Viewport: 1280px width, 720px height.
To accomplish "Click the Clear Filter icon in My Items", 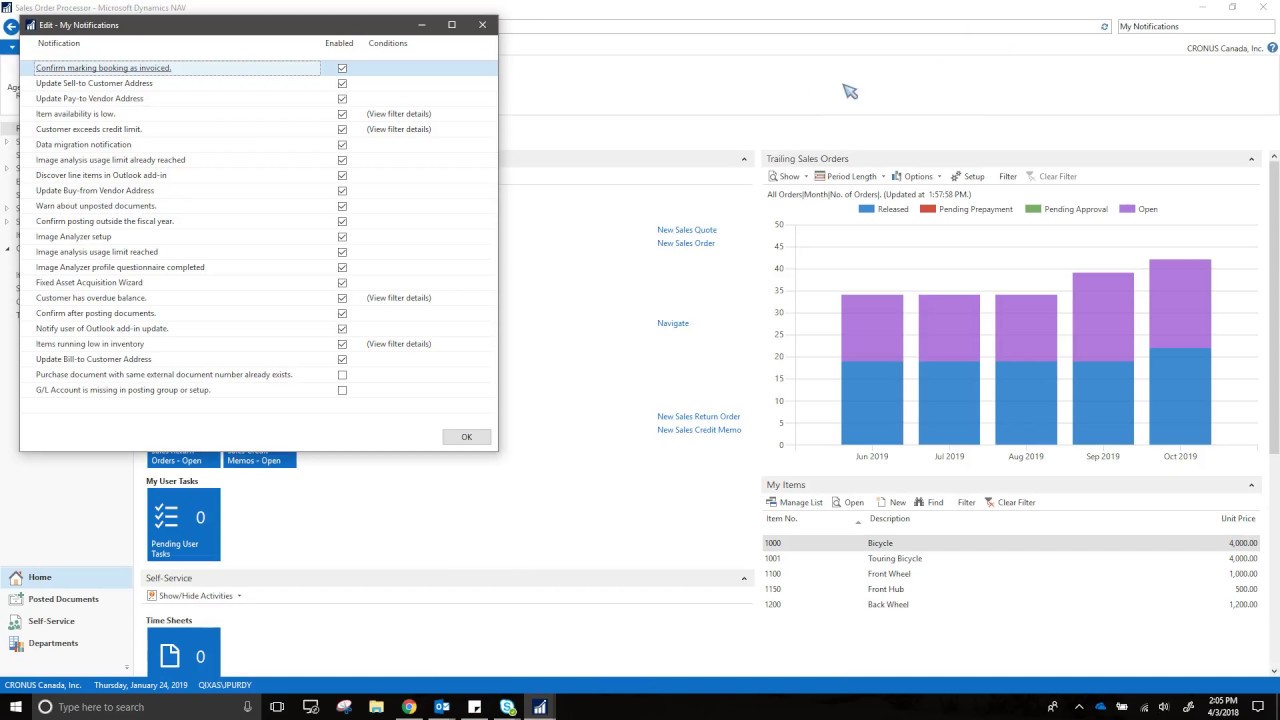I will (x=990, y=502).
